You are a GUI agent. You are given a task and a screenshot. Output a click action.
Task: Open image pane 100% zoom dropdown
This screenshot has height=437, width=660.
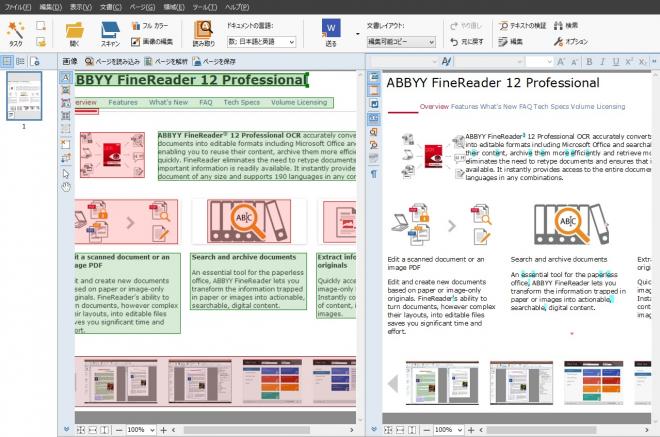click(x=141, y=430)
